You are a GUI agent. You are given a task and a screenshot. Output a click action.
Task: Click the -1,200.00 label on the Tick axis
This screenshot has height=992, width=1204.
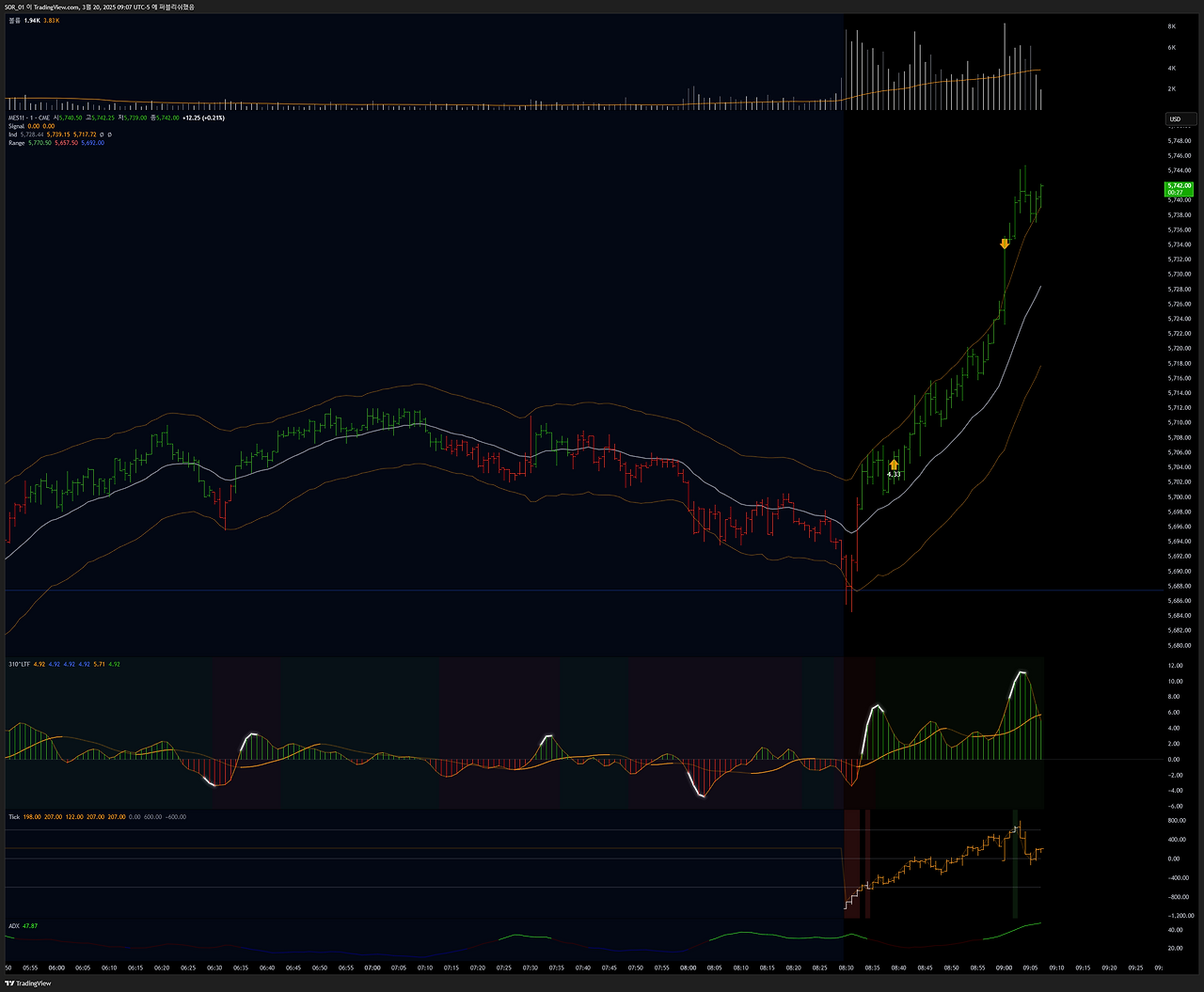coord(1180,916)
